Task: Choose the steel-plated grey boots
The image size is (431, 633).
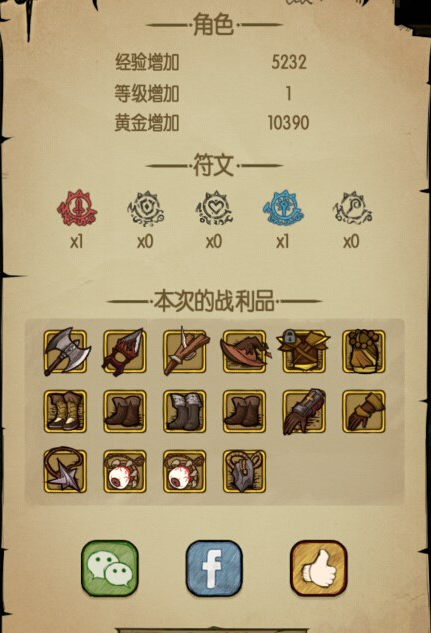Action: (x=185, y=411)
